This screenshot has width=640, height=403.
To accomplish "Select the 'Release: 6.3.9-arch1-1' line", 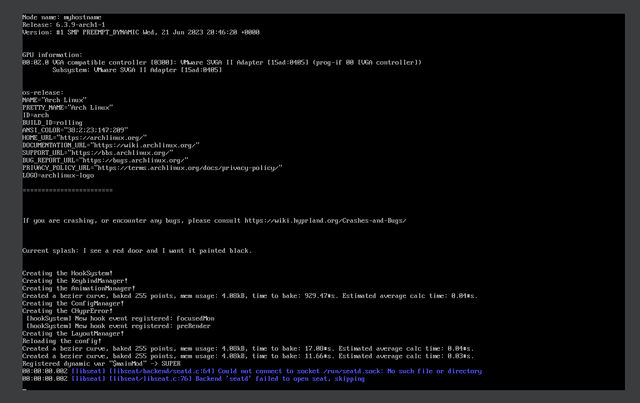I will pyautogui.click(x=64, y=24).
